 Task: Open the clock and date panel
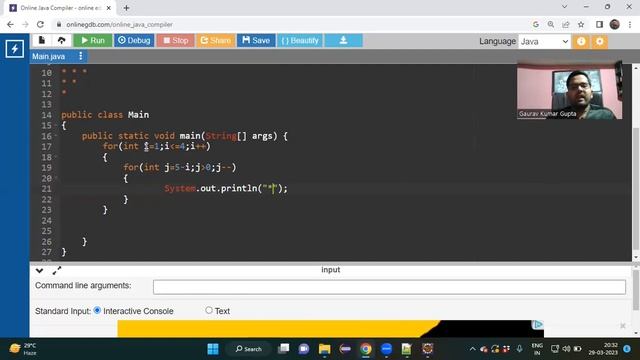click(602, 349)
